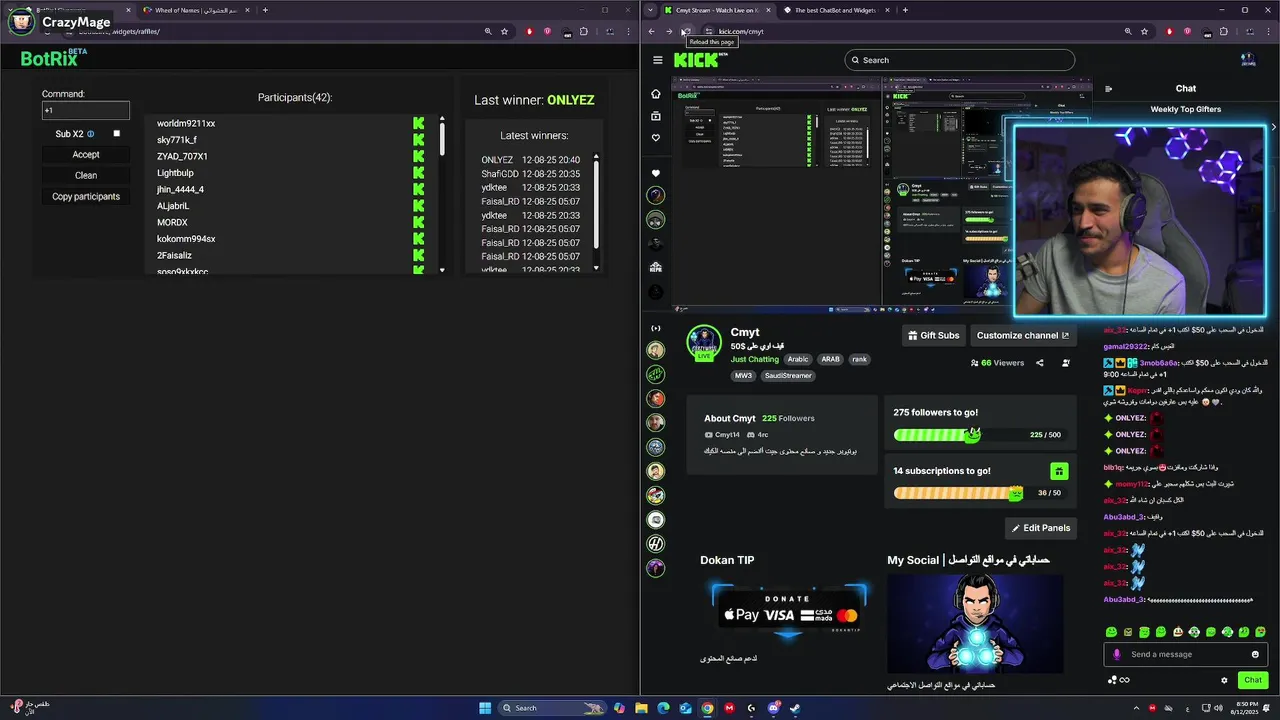Open Chrome from the taskbar
The image size is (1280, 720).
(707, 708)
